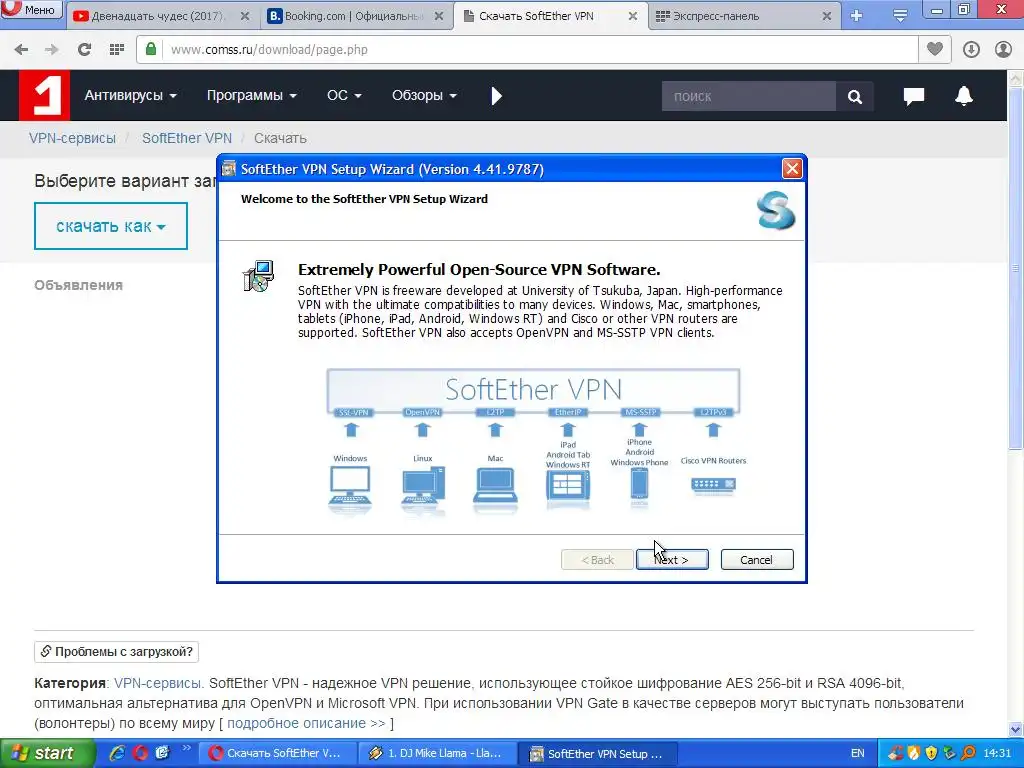
Task: Expand the ОС menu
Action: [x=344, y=95]
